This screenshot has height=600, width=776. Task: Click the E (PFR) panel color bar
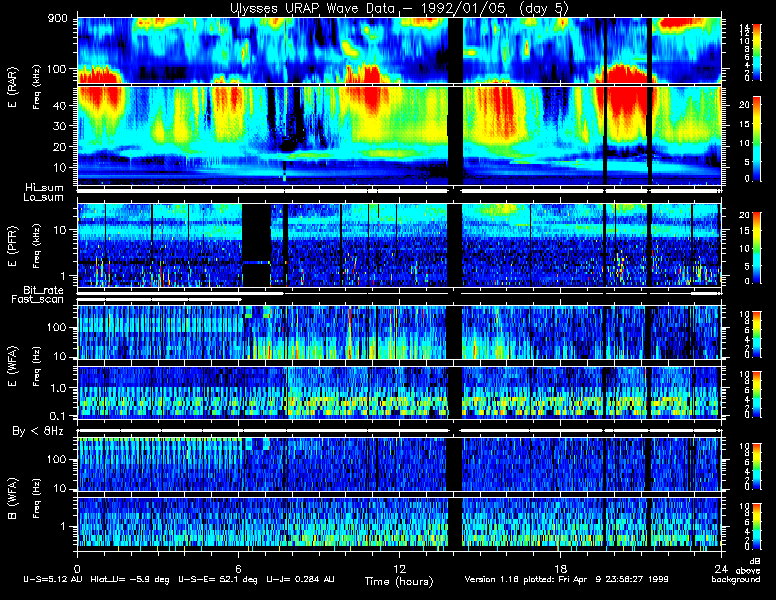click(757, 248)
